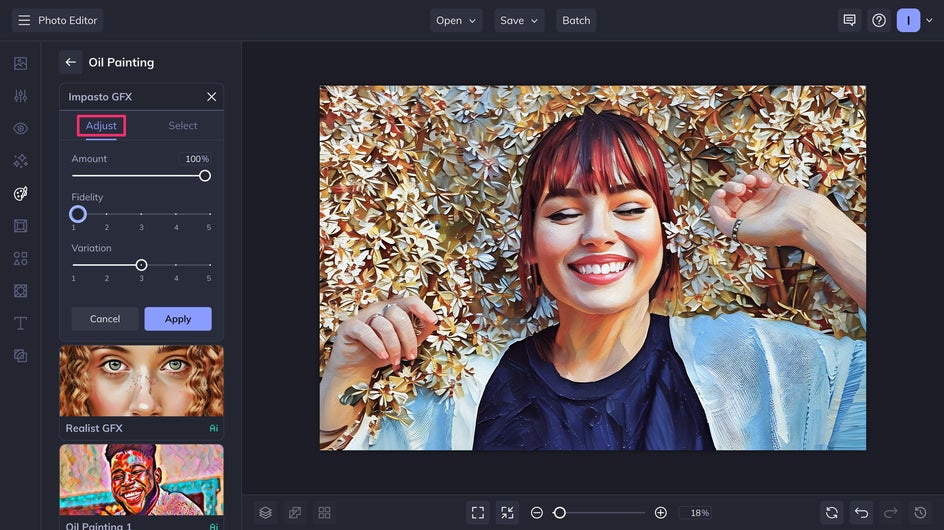The height and width of the screenshot is (530, 944).
Task: Click the 18% zoom value field
Action: (697, 513)
